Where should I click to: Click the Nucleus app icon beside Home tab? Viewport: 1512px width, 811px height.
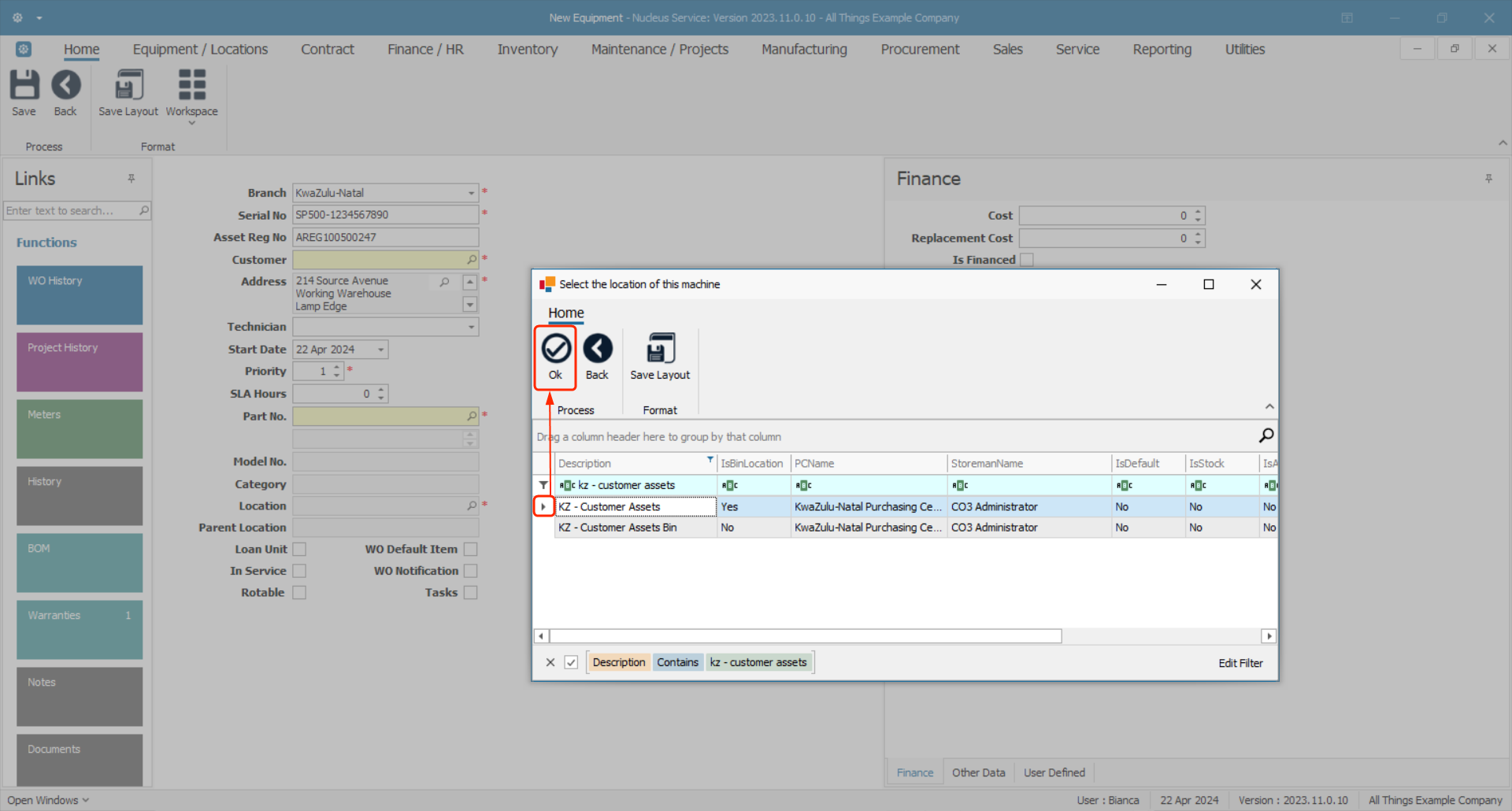coord(24,49)
